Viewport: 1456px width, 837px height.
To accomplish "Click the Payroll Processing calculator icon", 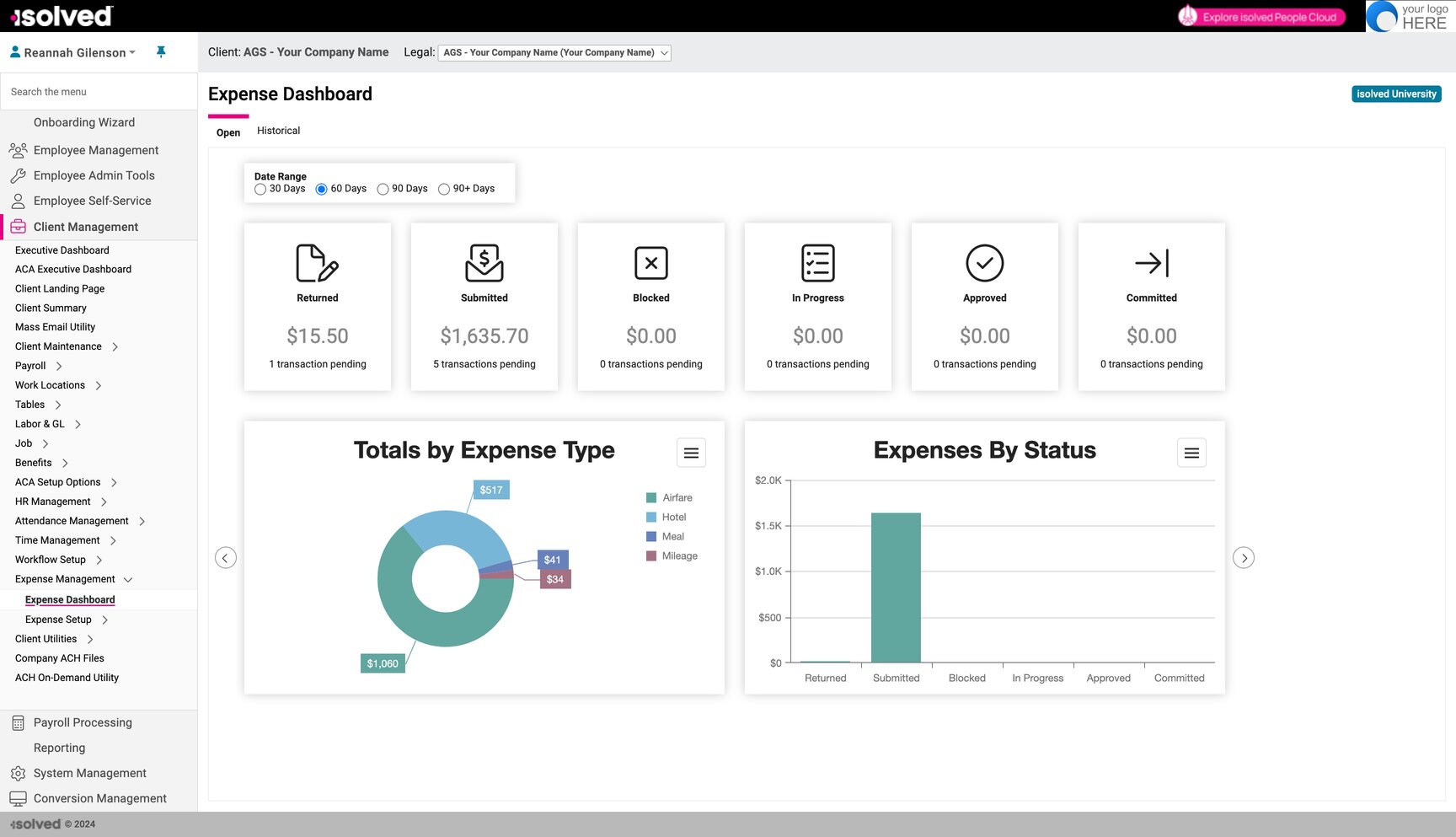I will [x=18, y=723].
